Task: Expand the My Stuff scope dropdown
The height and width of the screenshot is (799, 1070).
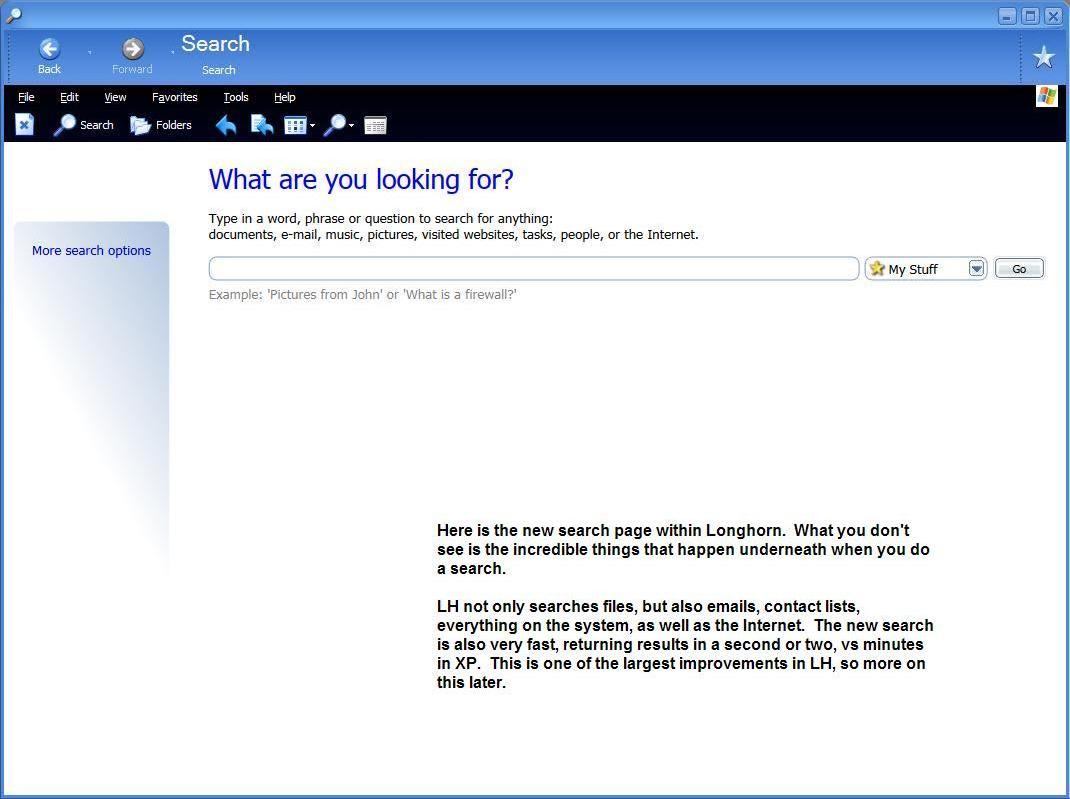Action: click(977, 268)
